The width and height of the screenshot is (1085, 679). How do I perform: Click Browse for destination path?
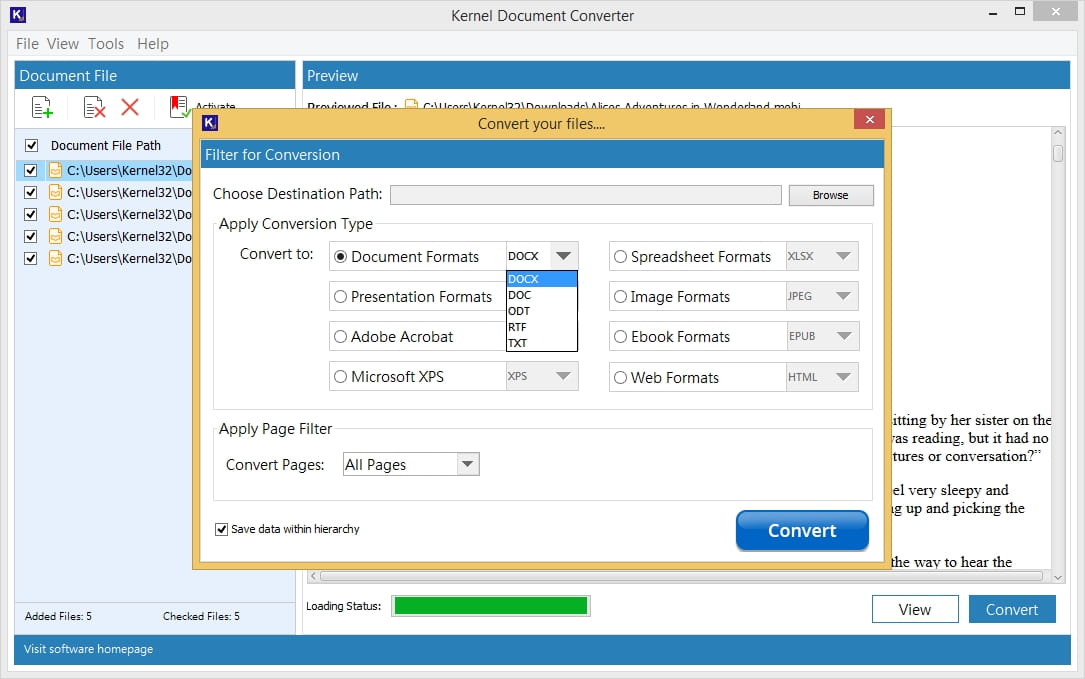(831, 195)
